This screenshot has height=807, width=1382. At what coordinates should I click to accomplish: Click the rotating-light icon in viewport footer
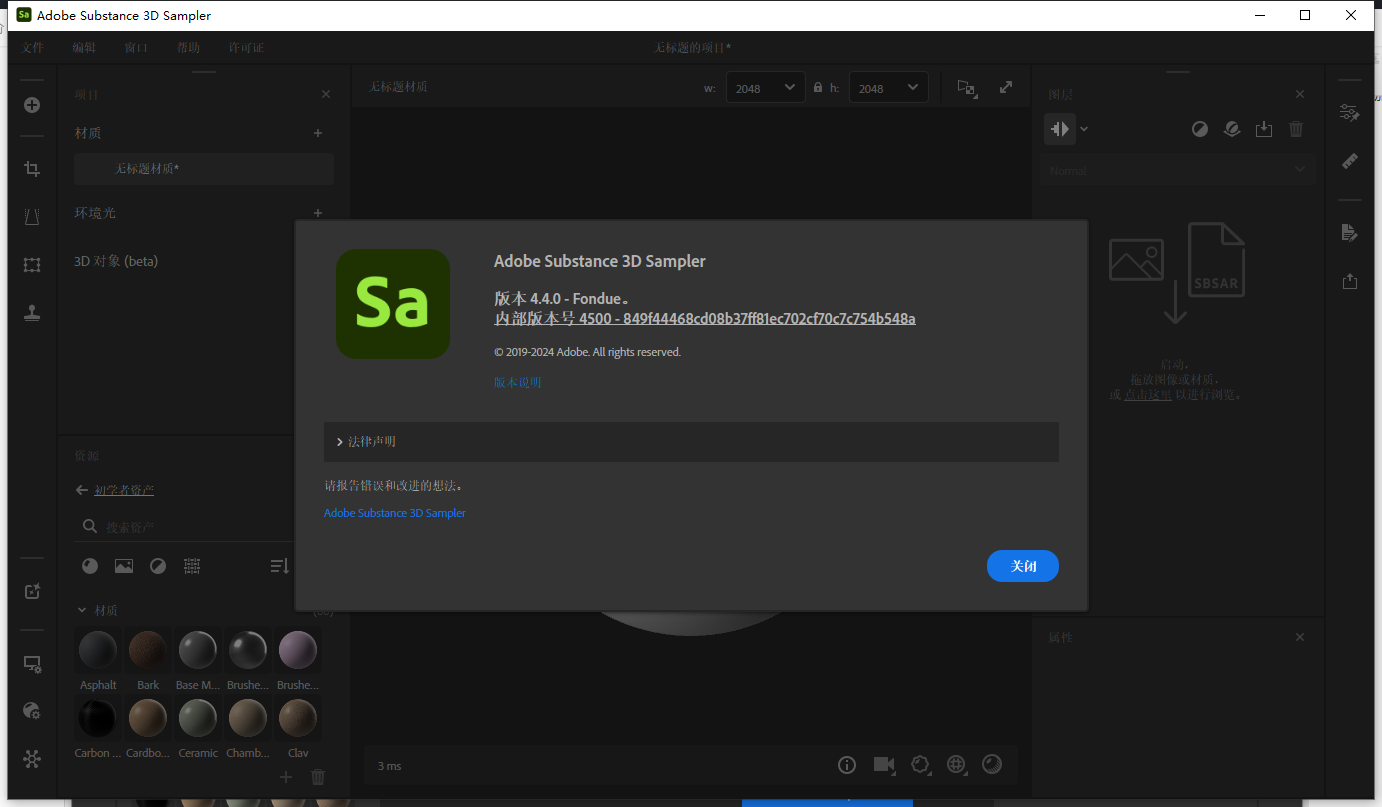921,765
